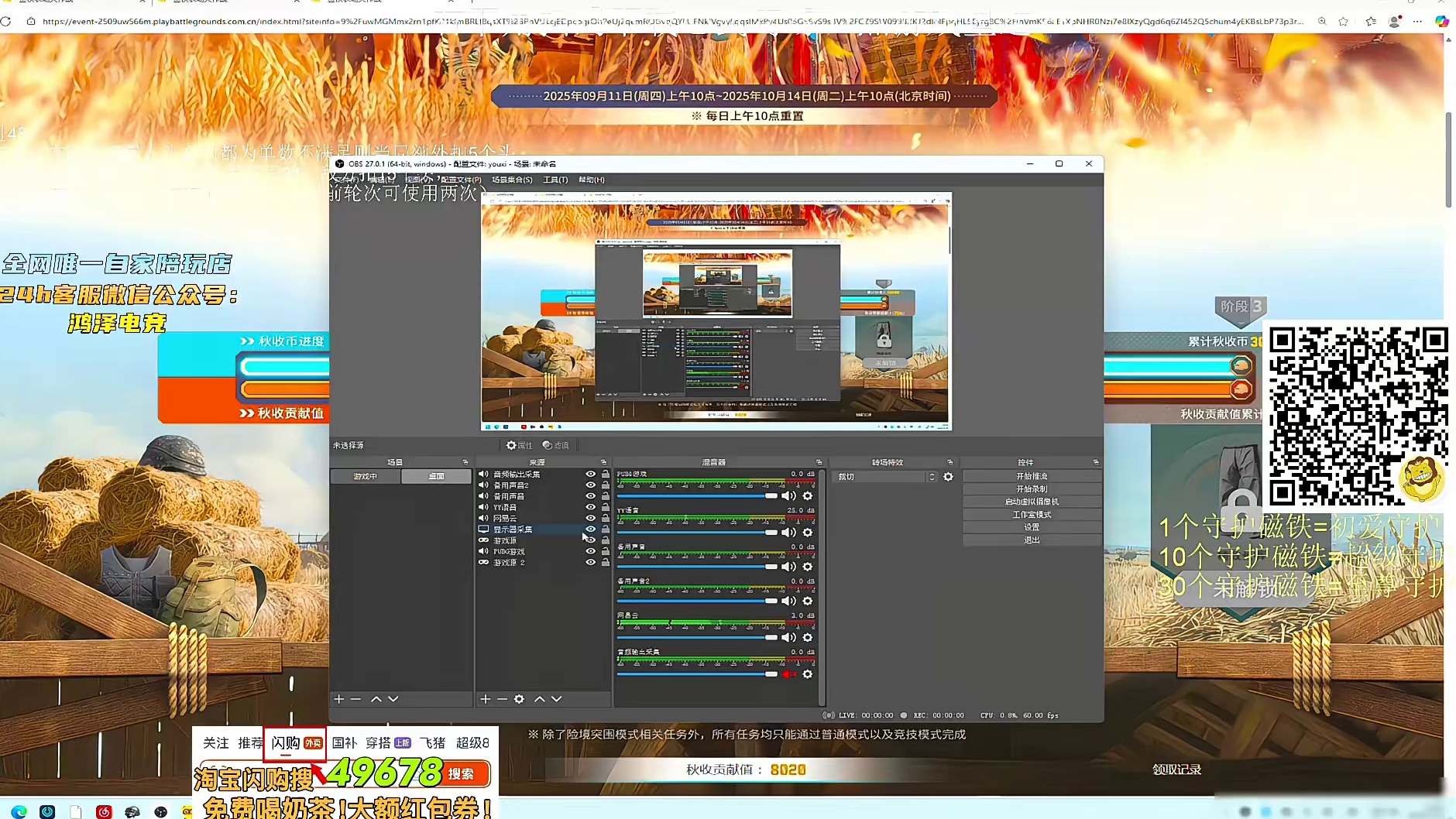Open the 场景集合(S) menu
Screen dimensions: 1456x819
pyautogui.click(x=512, y=180)
